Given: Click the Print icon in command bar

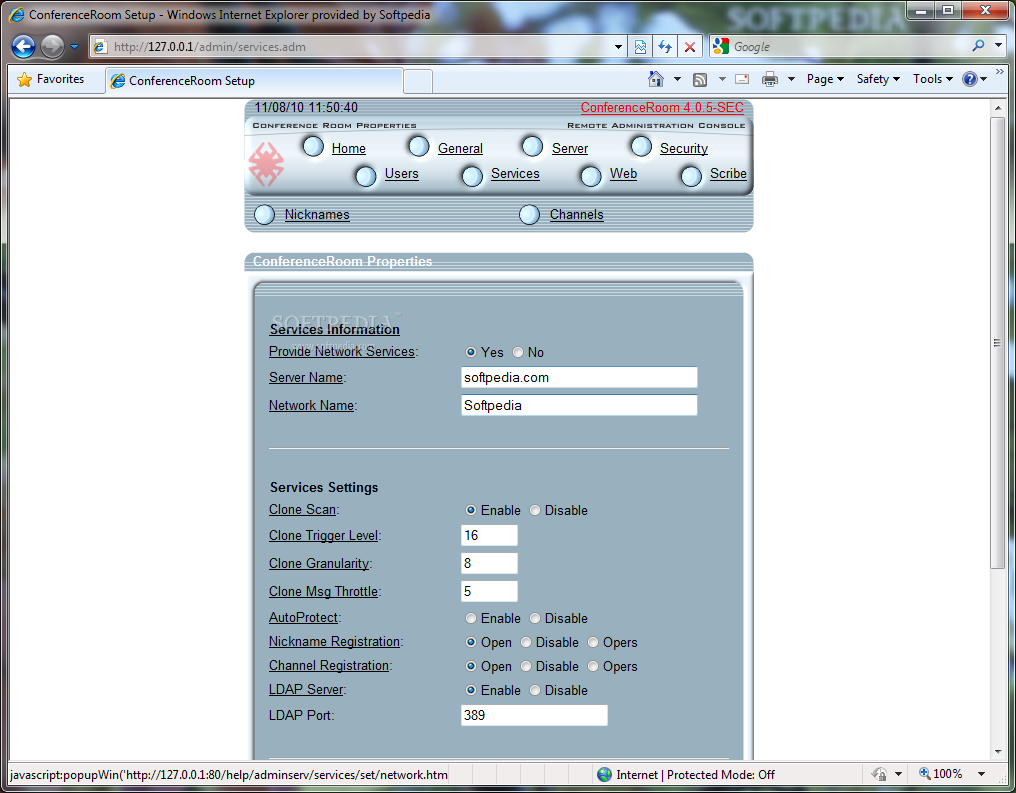Looking at the screenshot, I should point(769,79).
